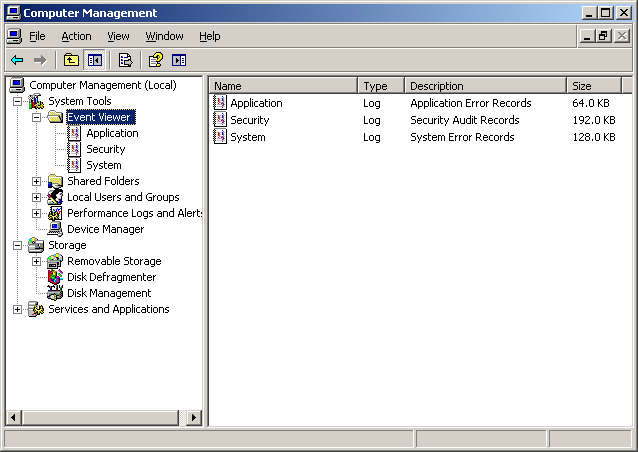Select System log under Event Viewer tree
This screenshot has height=452, width=638.
[103, 165]
